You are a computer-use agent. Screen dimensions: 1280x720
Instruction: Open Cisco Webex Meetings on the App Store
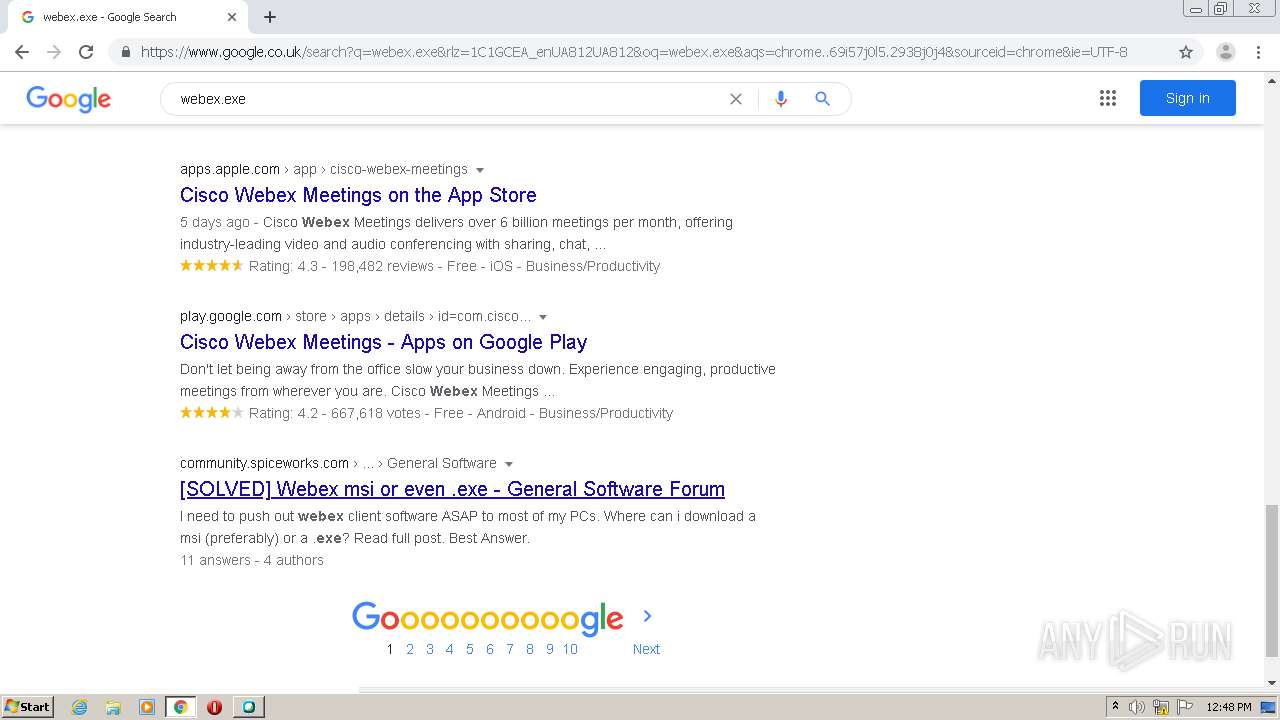pyautogui.click(x=358, y=195)
